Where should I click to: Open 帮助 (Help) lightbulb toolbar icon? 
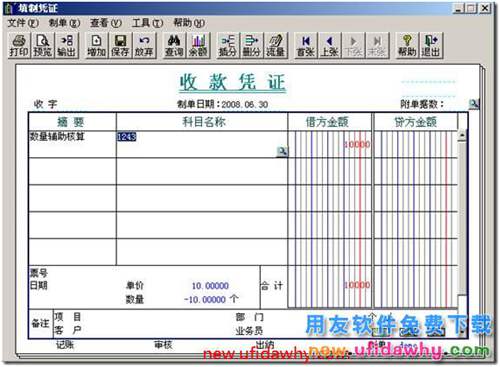(407, 46)
